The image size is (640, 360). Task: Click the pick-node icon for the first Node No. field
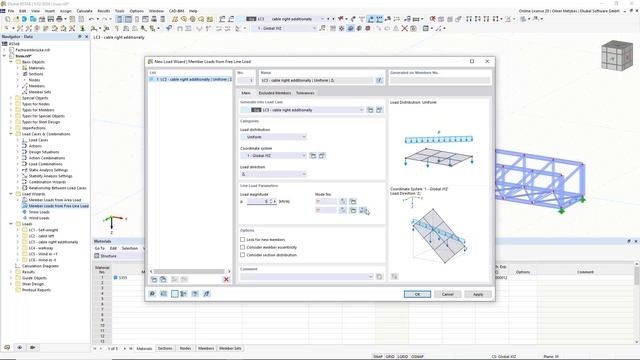[343, 201]
